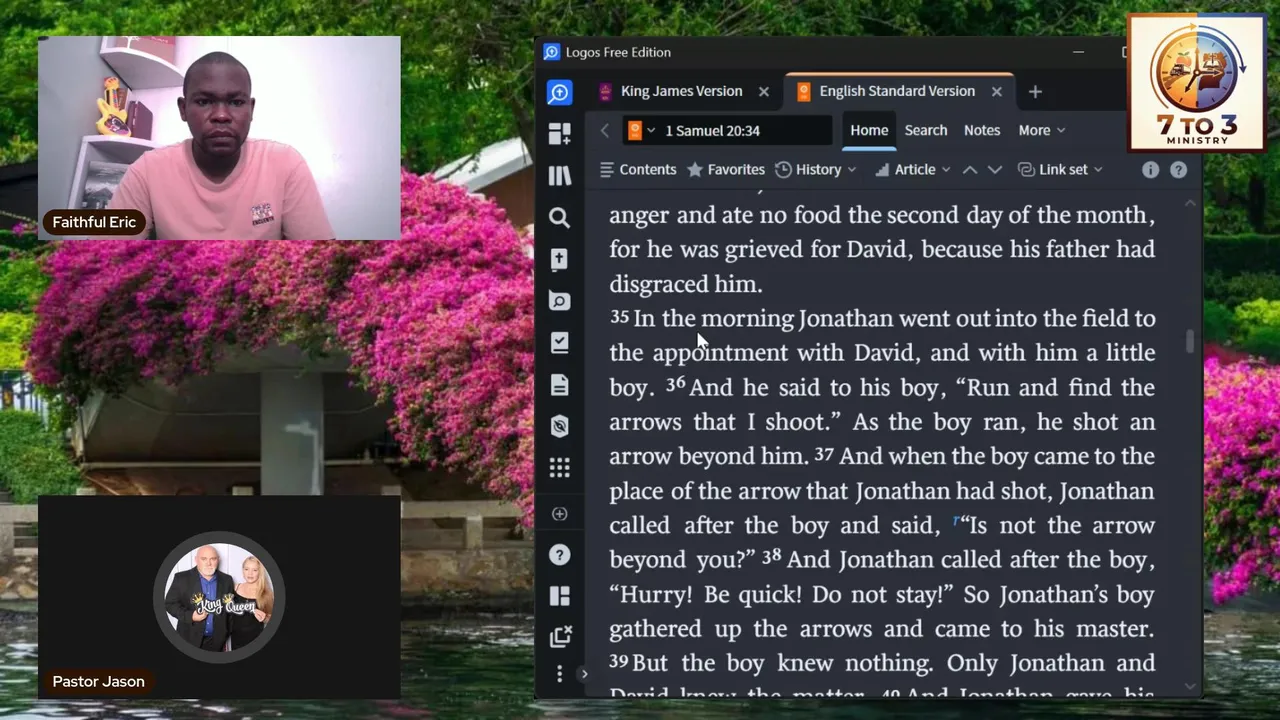The image size is (1280, 720).
Task: Click the word "disgraced" in the passage
Action: (660, 284)
